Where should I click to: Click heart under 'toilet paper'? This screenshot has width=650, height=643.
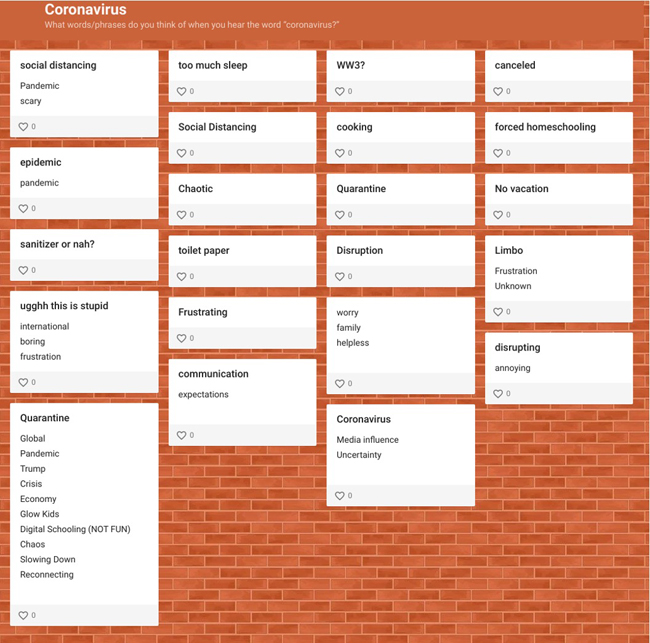[182, 277]
